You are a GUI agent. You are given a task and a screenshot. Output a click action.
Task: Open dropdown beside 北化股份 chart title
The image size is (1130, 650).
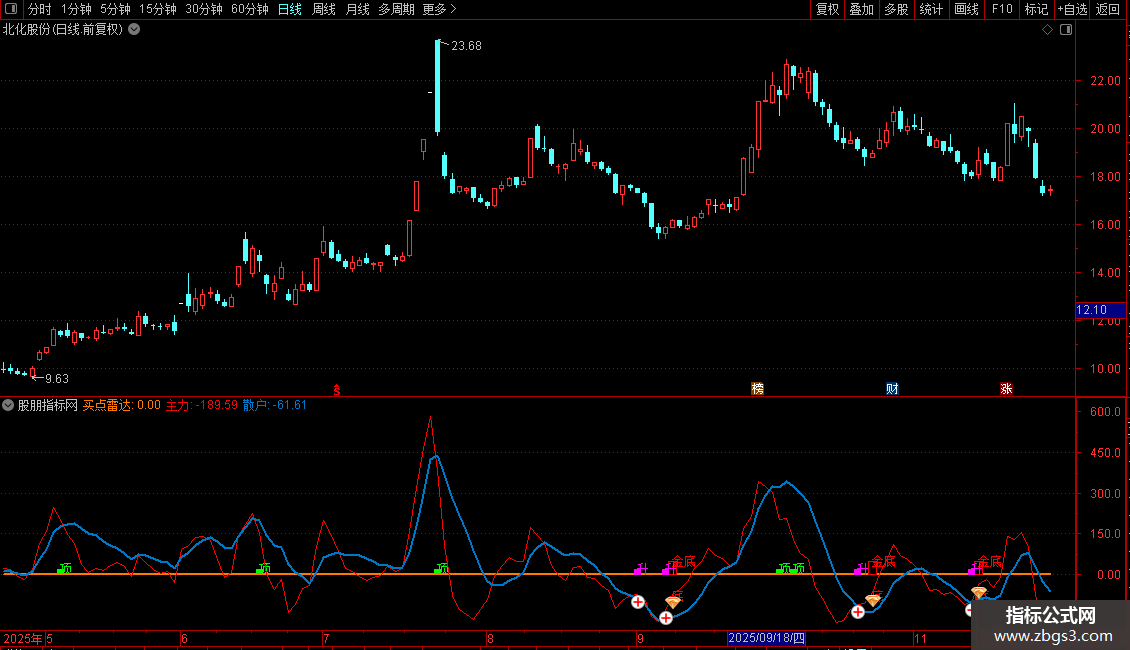click(x=134, y=29)
